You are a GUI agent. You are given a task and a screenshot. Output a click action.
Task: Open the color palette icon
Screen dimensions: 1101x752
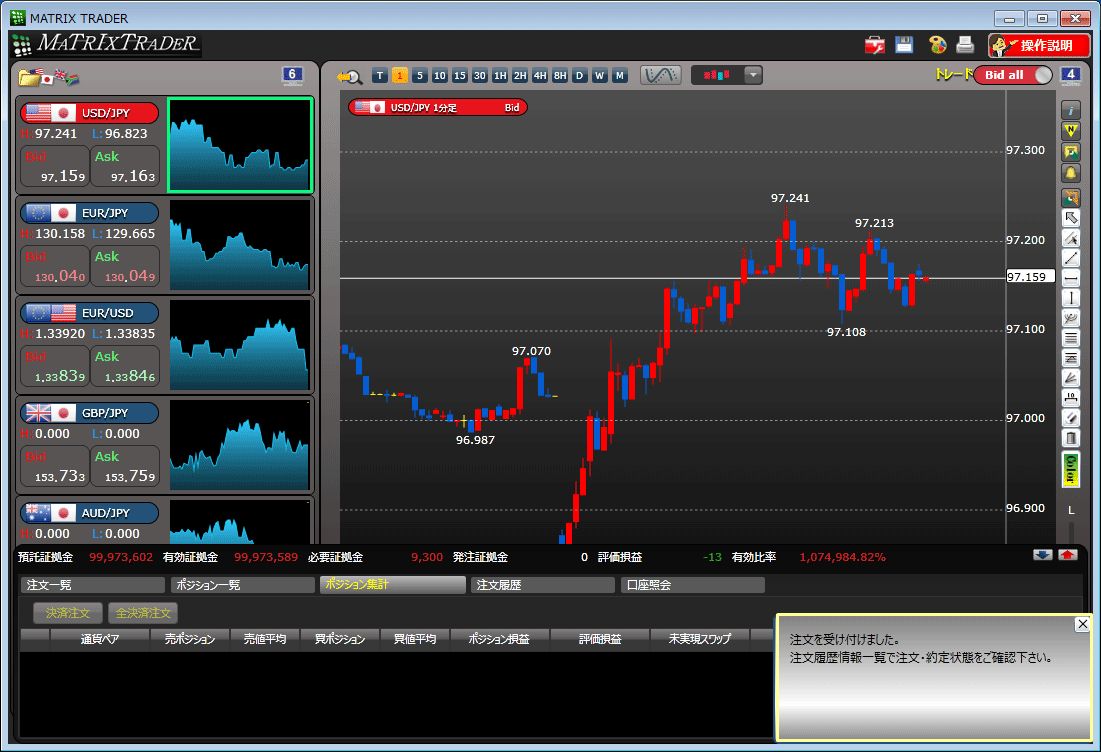click(x=937, y=45)
